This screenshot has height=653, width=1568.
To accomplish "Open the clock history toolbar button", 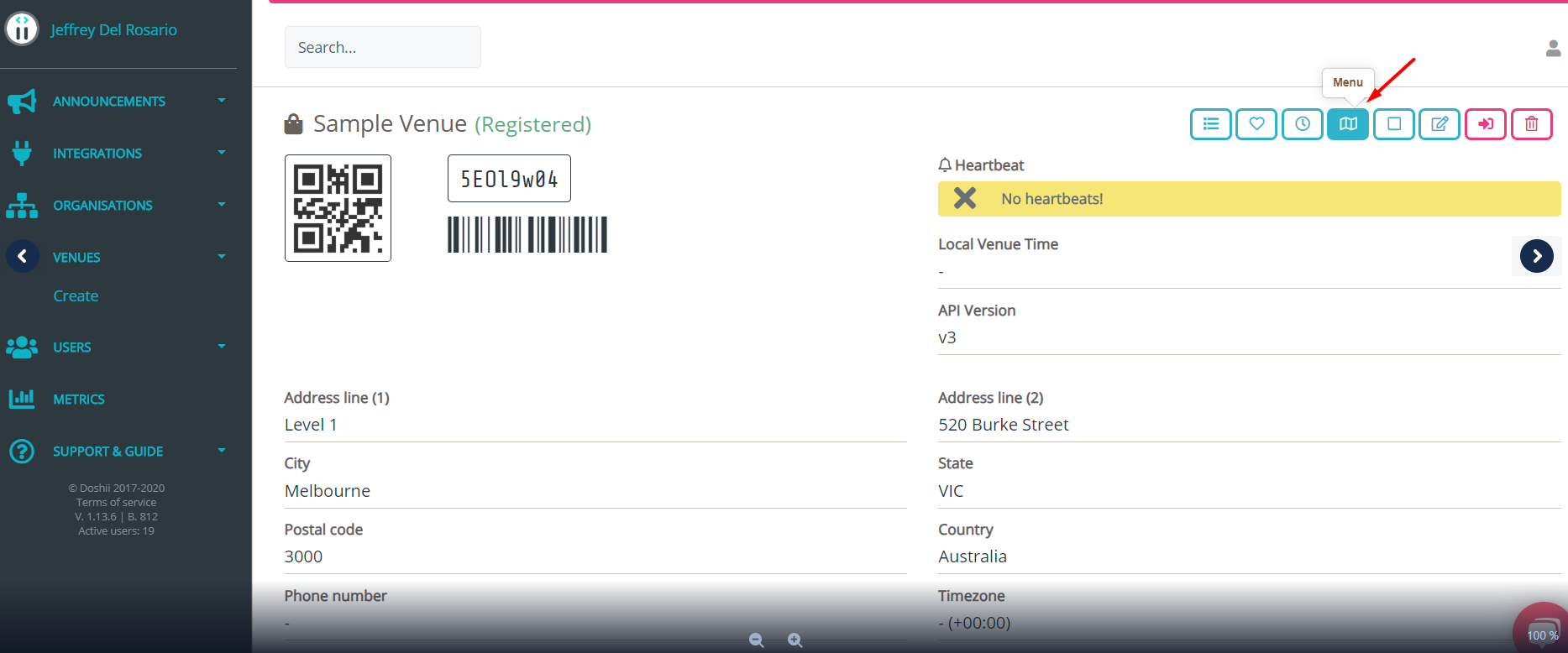I will [x=1303, y=124].
